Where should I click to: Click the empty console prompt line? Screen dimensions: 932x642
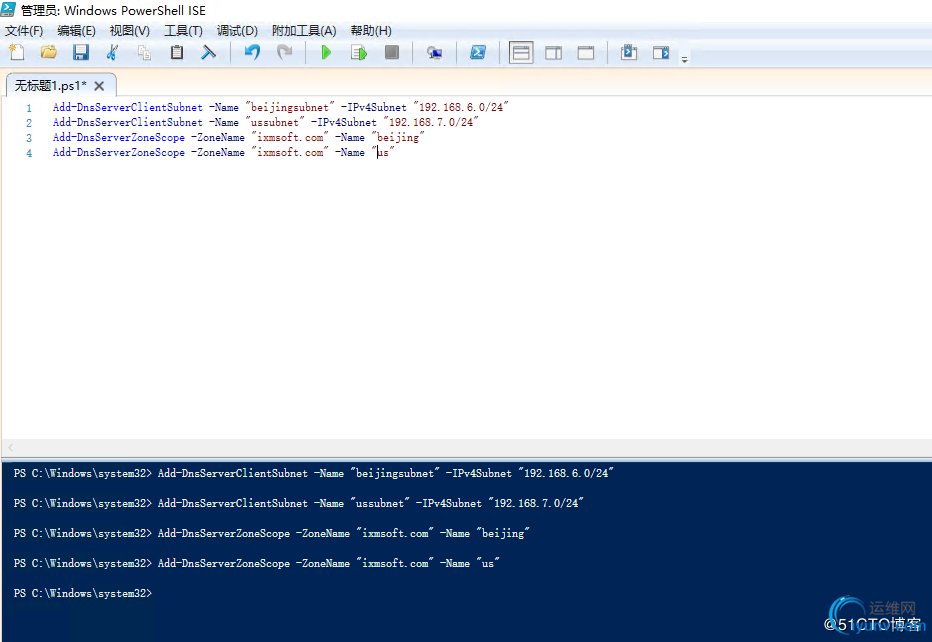[83, 593]
